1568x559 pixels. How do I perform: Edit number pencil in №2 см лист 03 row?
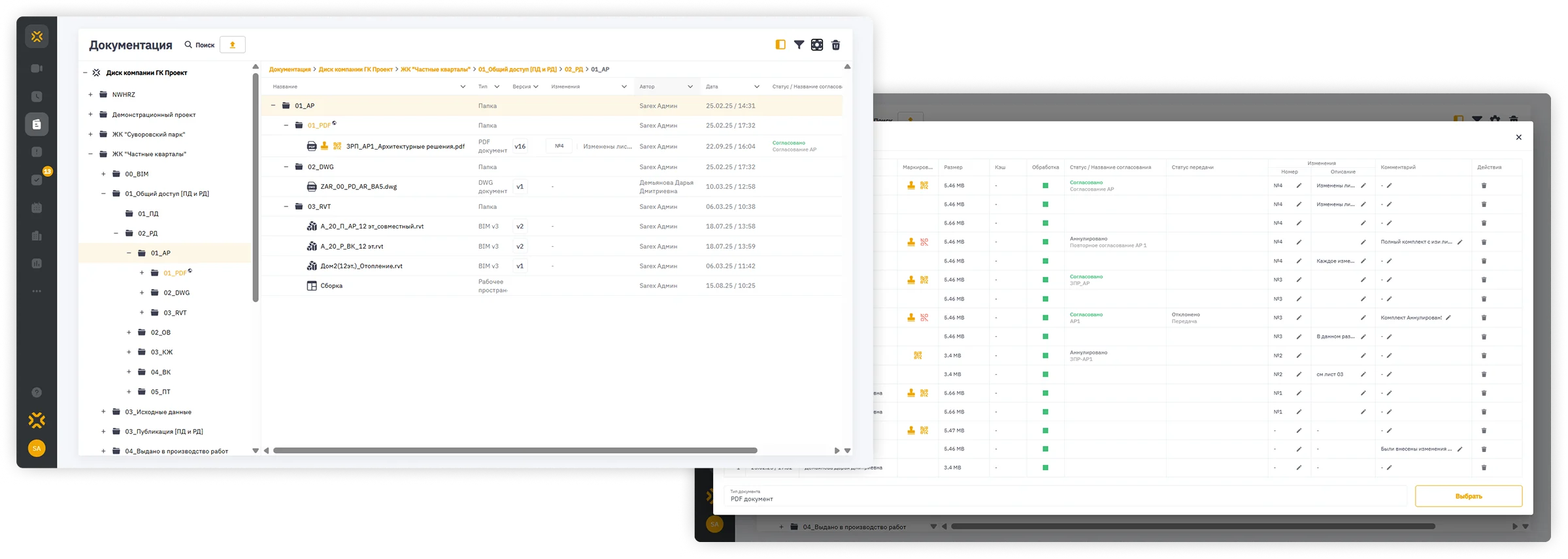(x=1299, y=374)
